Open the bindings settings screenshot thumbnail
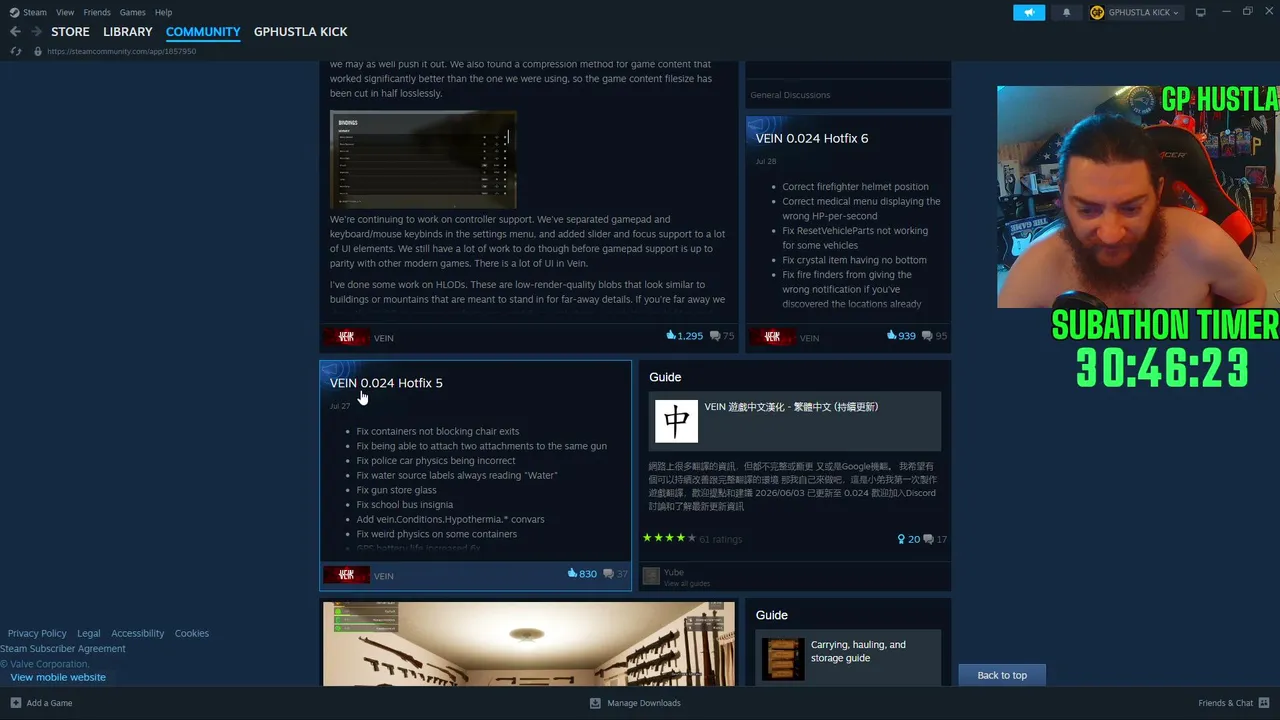Screen dimensions: 1280x720 (423, 160)
